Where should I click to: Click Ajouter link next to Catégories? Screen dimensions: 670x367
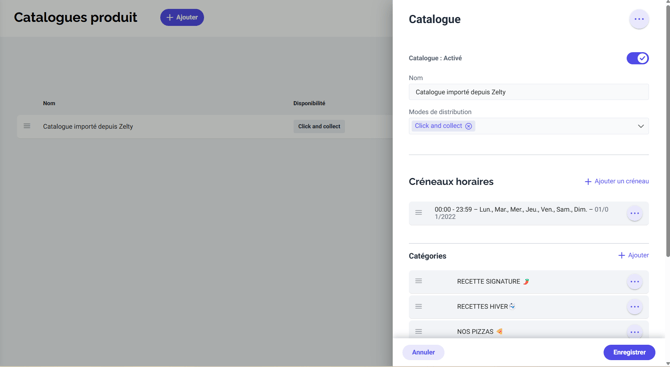pyautogui.click(x=633, y=255)
